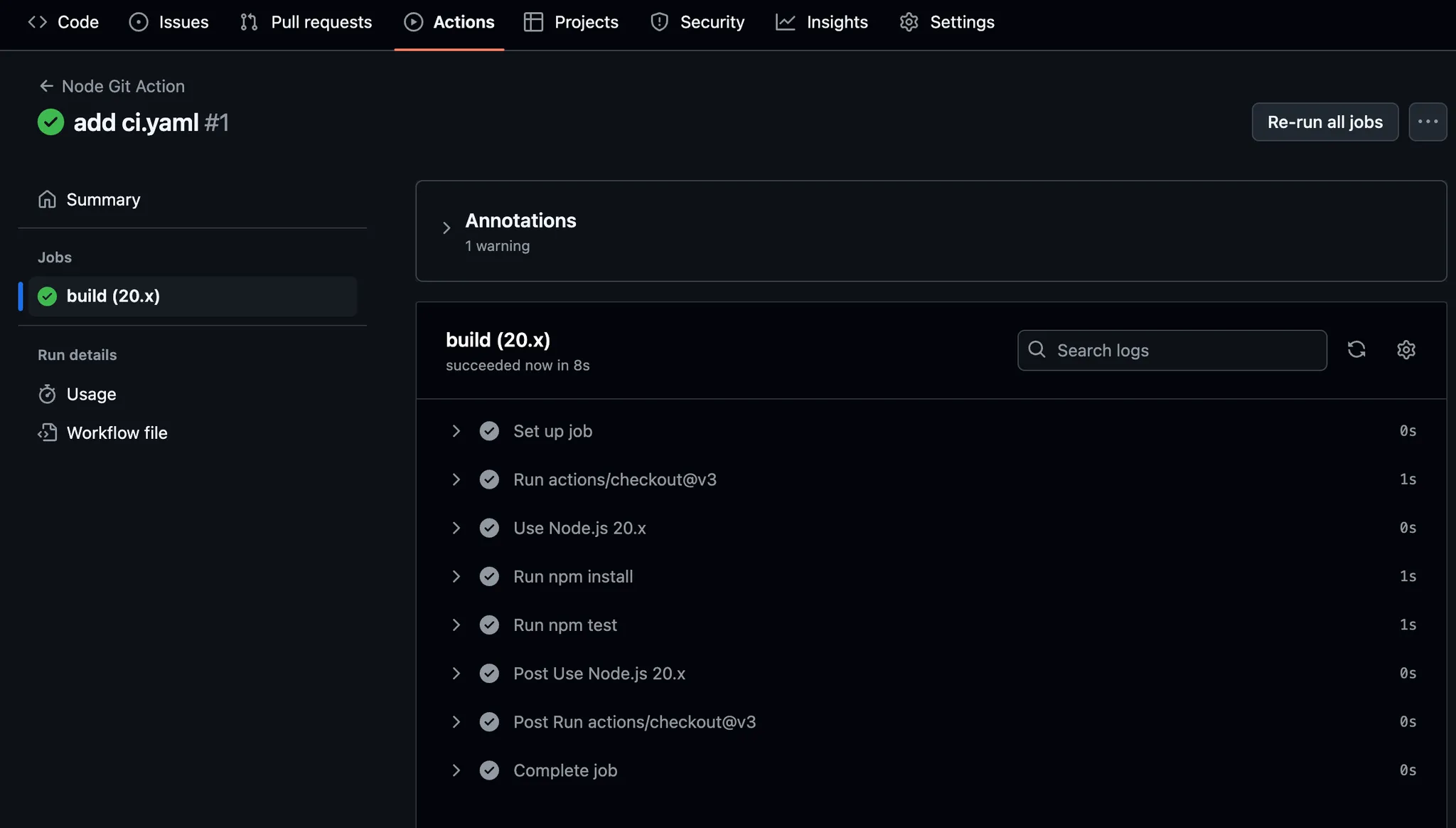Click the green status icon on build (20.x) job
This screenshot has width=1456, height=828.
point(47,296)
